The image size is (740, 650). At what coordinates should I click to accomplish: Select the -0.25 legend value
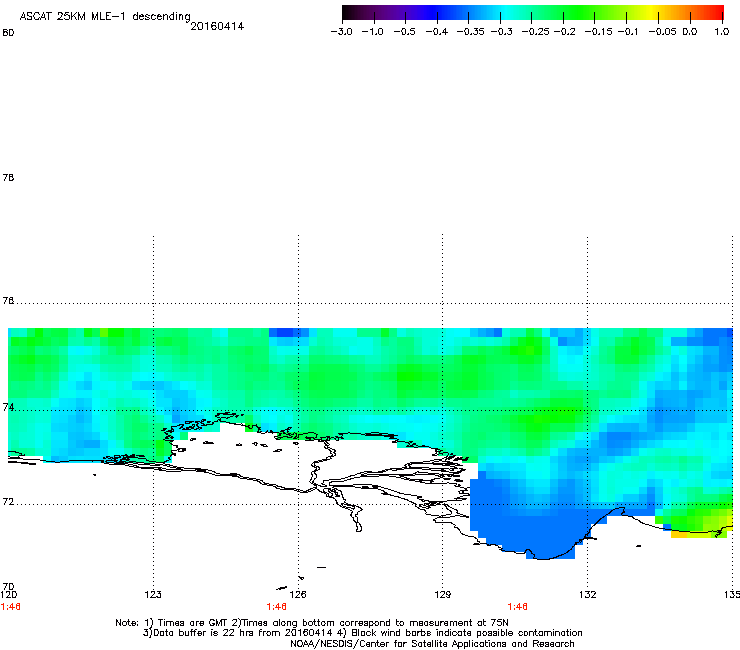pos(536,32)
